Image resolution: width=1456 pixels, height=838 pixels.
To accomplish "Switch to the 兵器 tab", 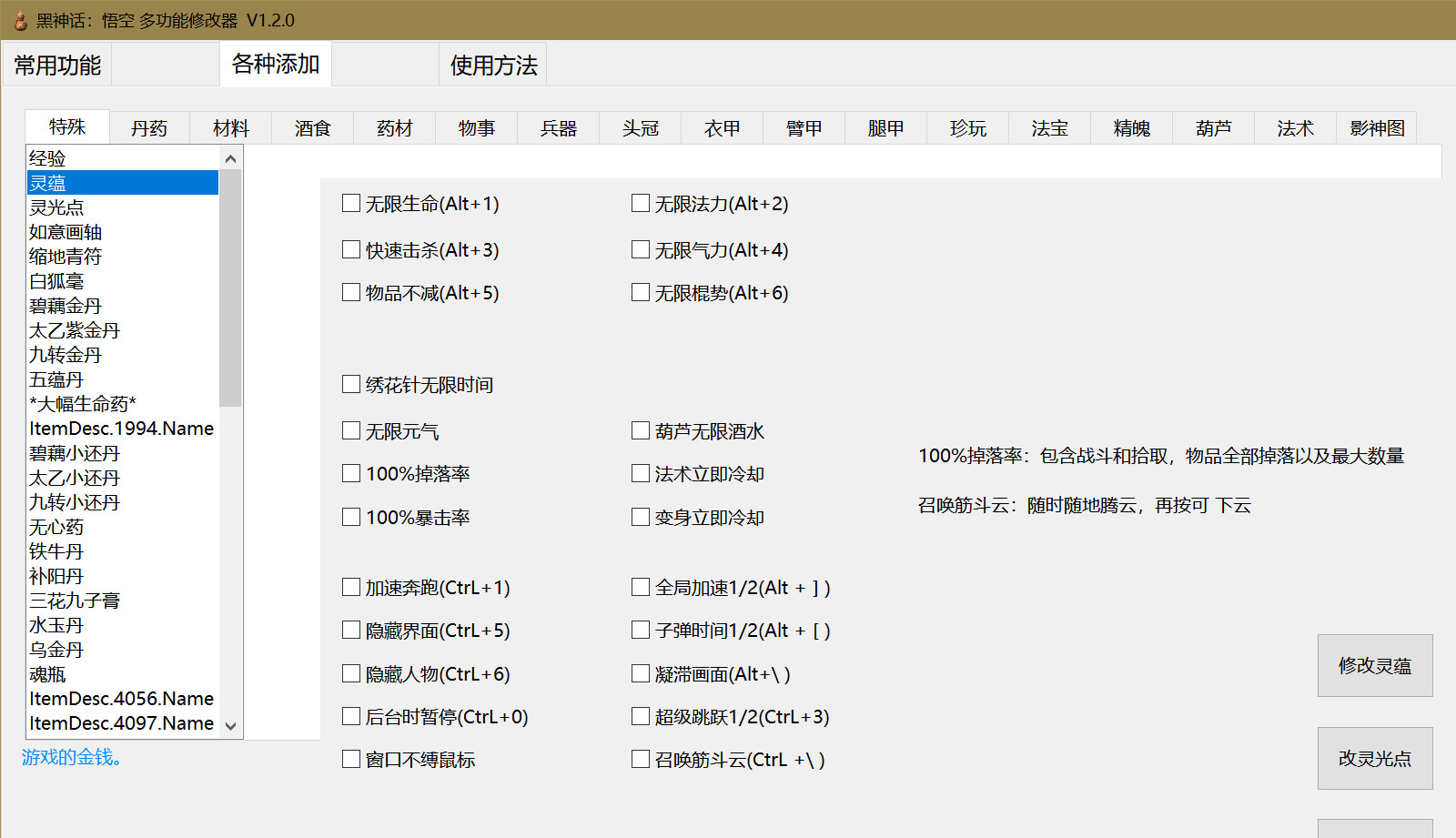I will [x=559, y=128].
